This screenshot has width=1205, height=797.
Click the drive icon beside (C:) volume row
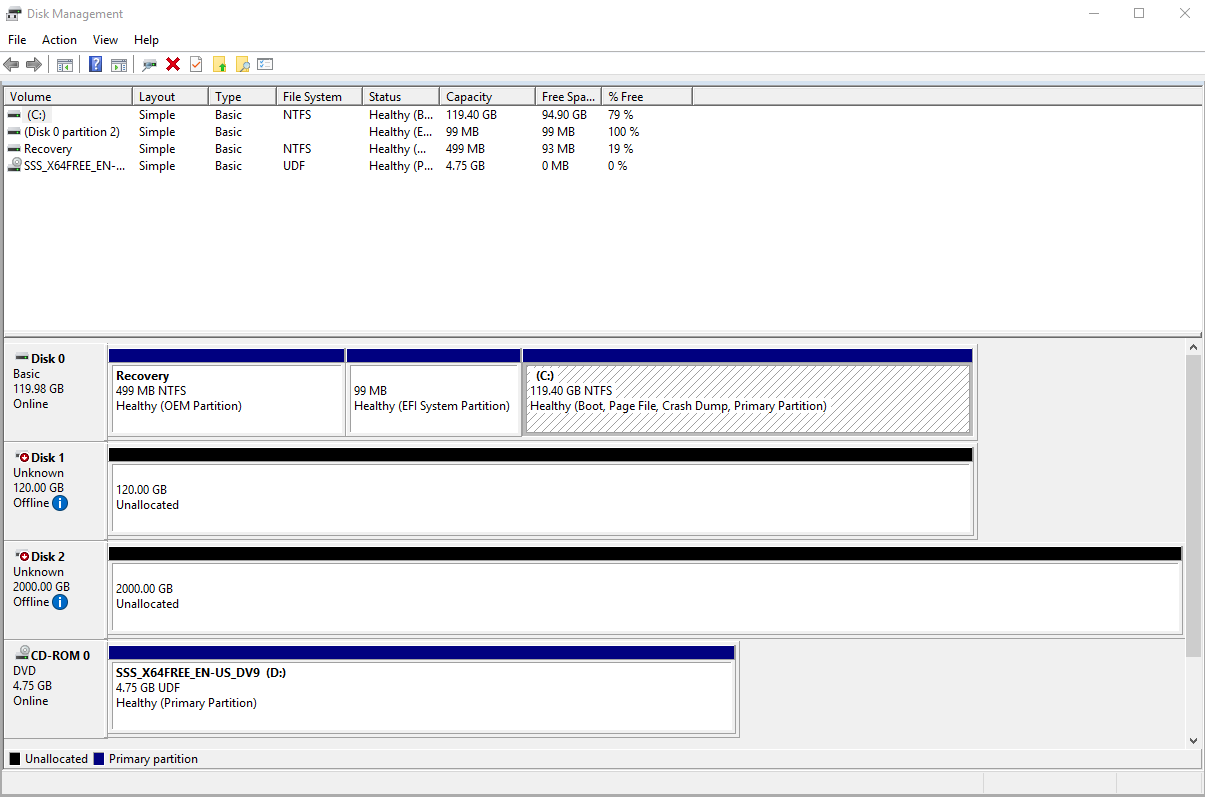click(x=14, y=115)
